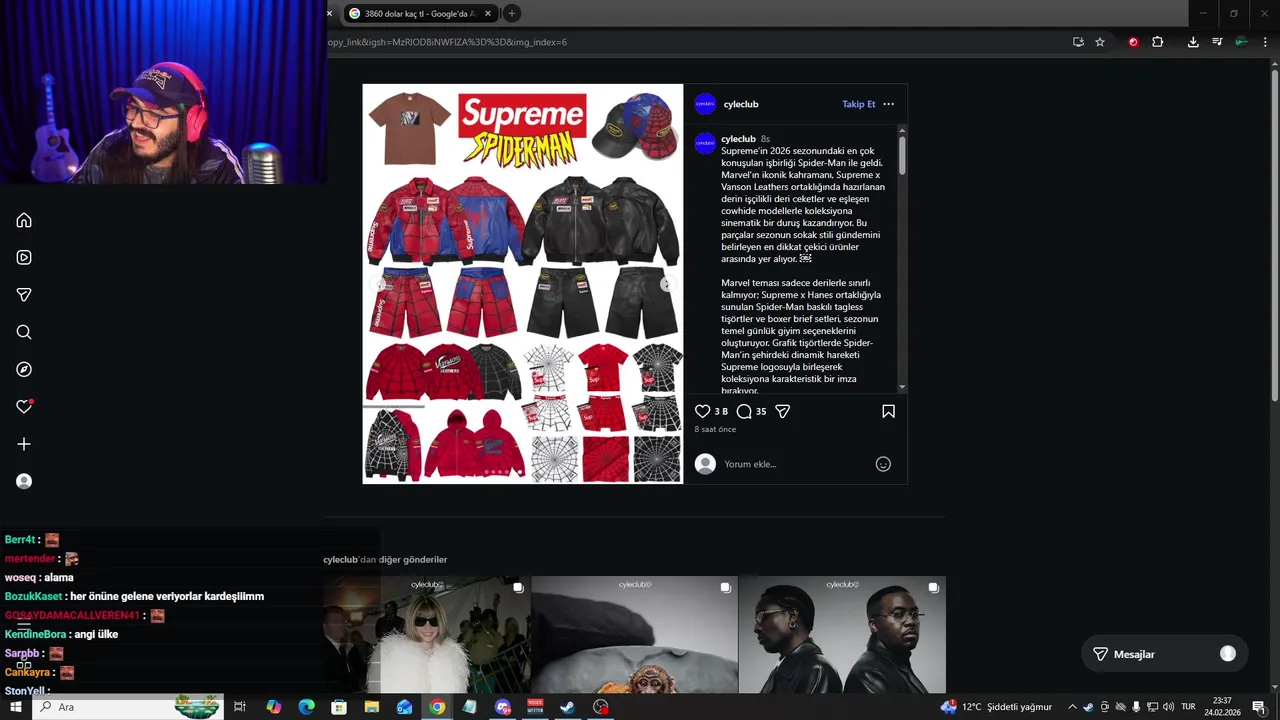
Task: Open the Chrome profile avatar
Action: pyautogui.click(x=1241, y=42)
